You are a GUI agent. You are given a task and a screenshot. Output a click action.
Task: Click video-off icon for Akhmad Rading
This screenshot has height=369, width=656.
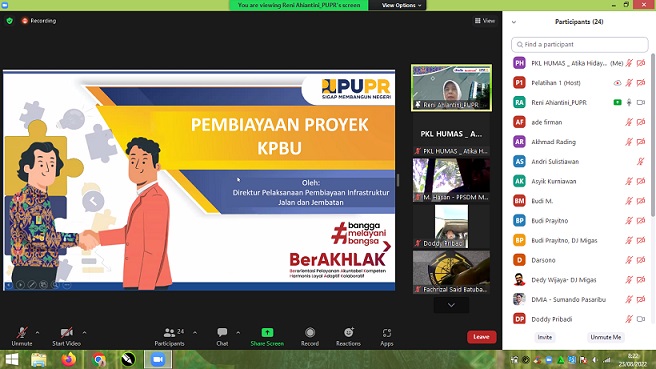point(641,142)
